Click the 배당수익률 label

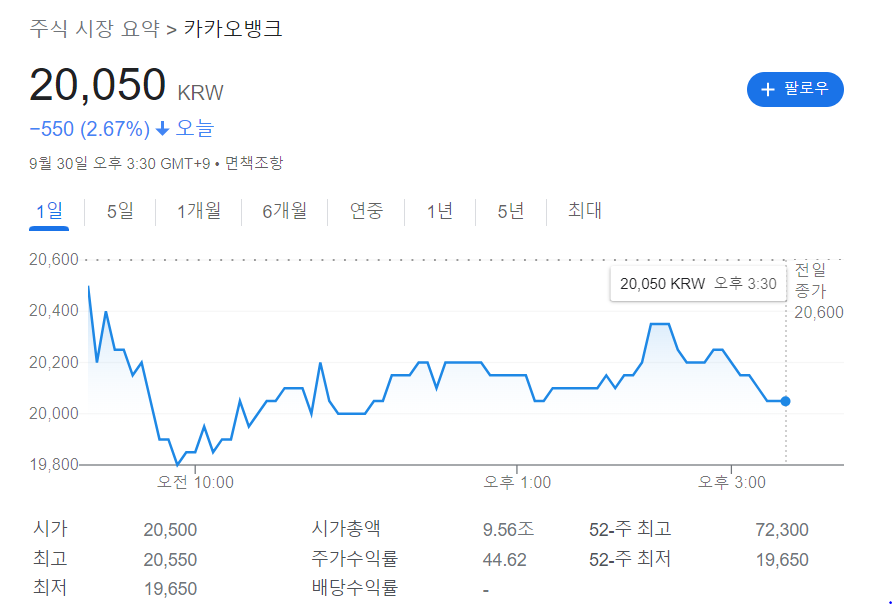[x=354, y=588]
